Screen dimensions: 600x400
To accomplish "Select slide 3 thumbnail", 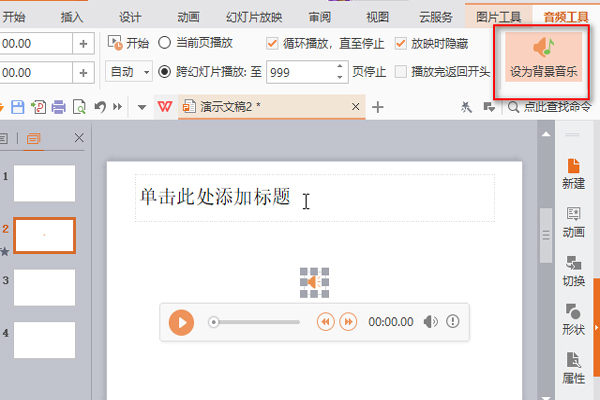I will tap(44, 287).
